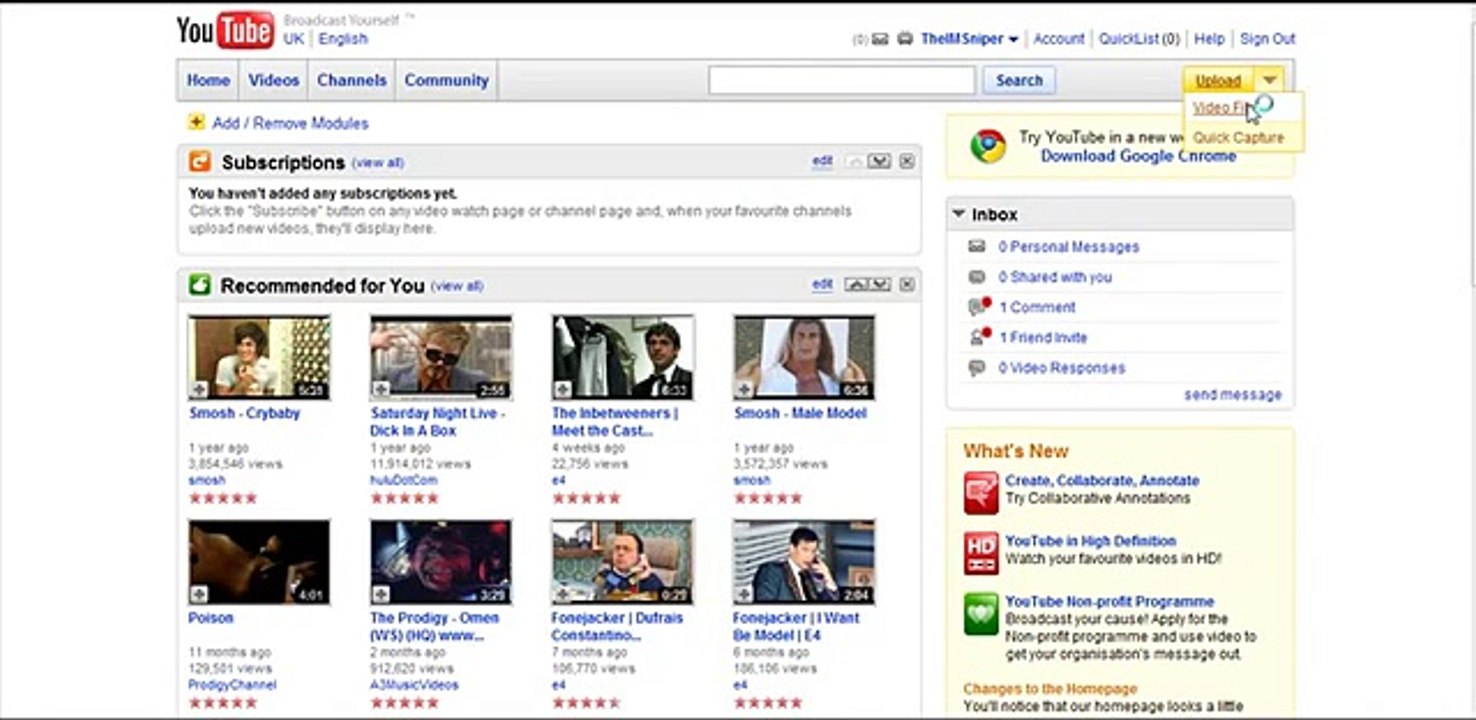Viewport: 1476px width, 720px height.
Task: Open the Community tab
Action: point(446,80)
